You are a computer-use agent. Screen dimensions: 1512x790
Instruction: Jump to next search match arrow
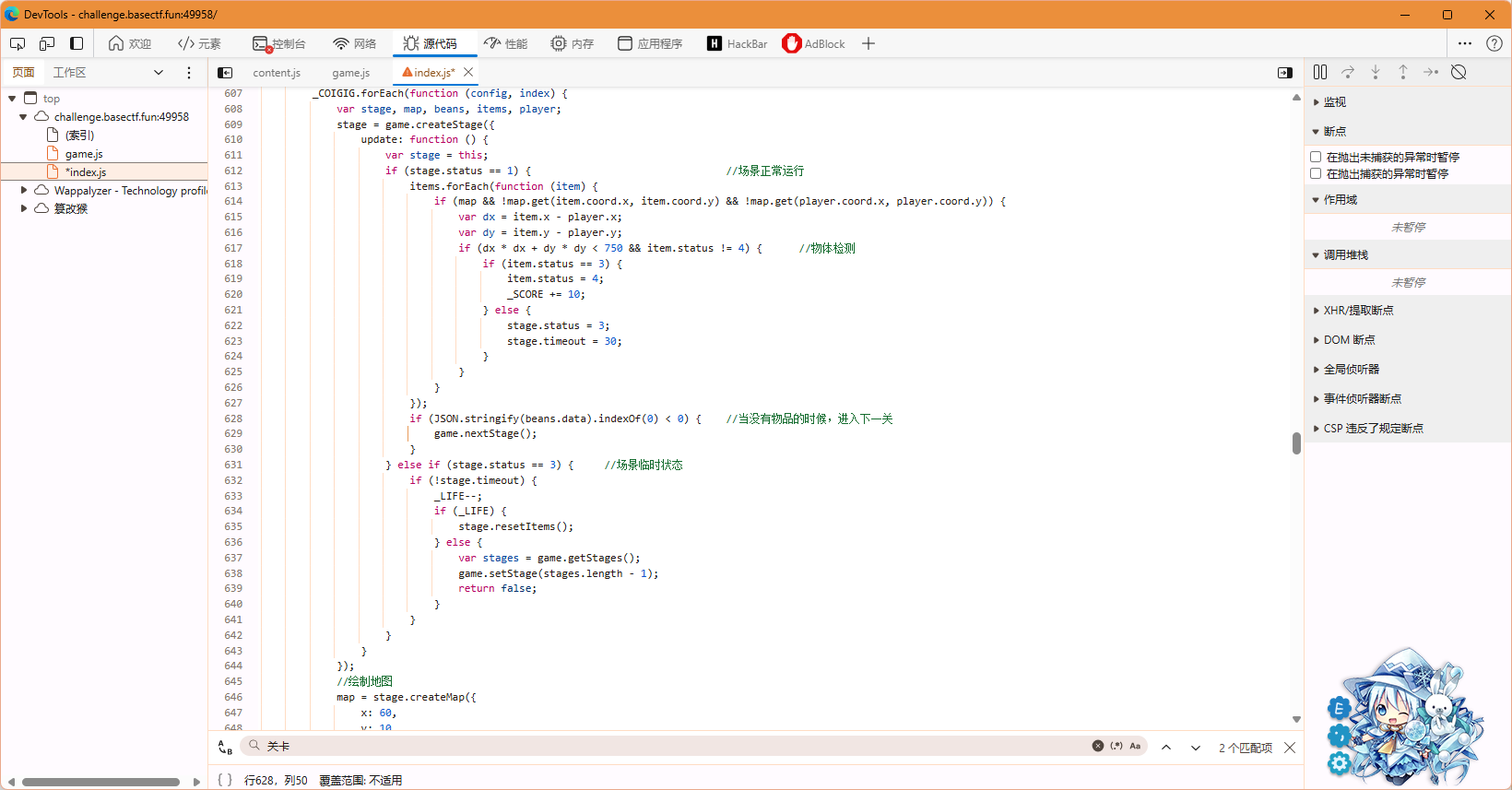click(1196, 748)
